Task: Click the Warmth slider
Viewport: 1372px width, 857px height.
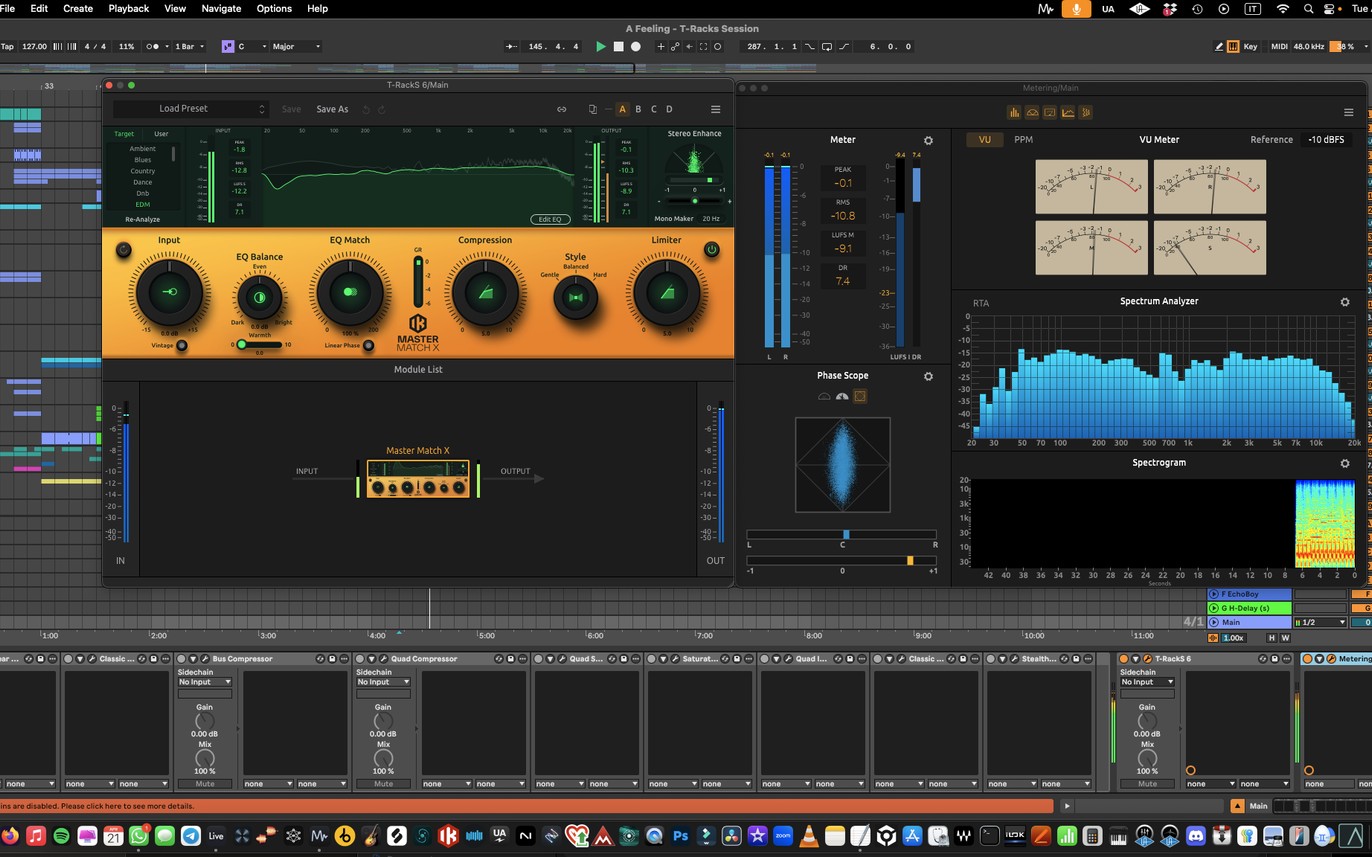Action: (259, 344)
